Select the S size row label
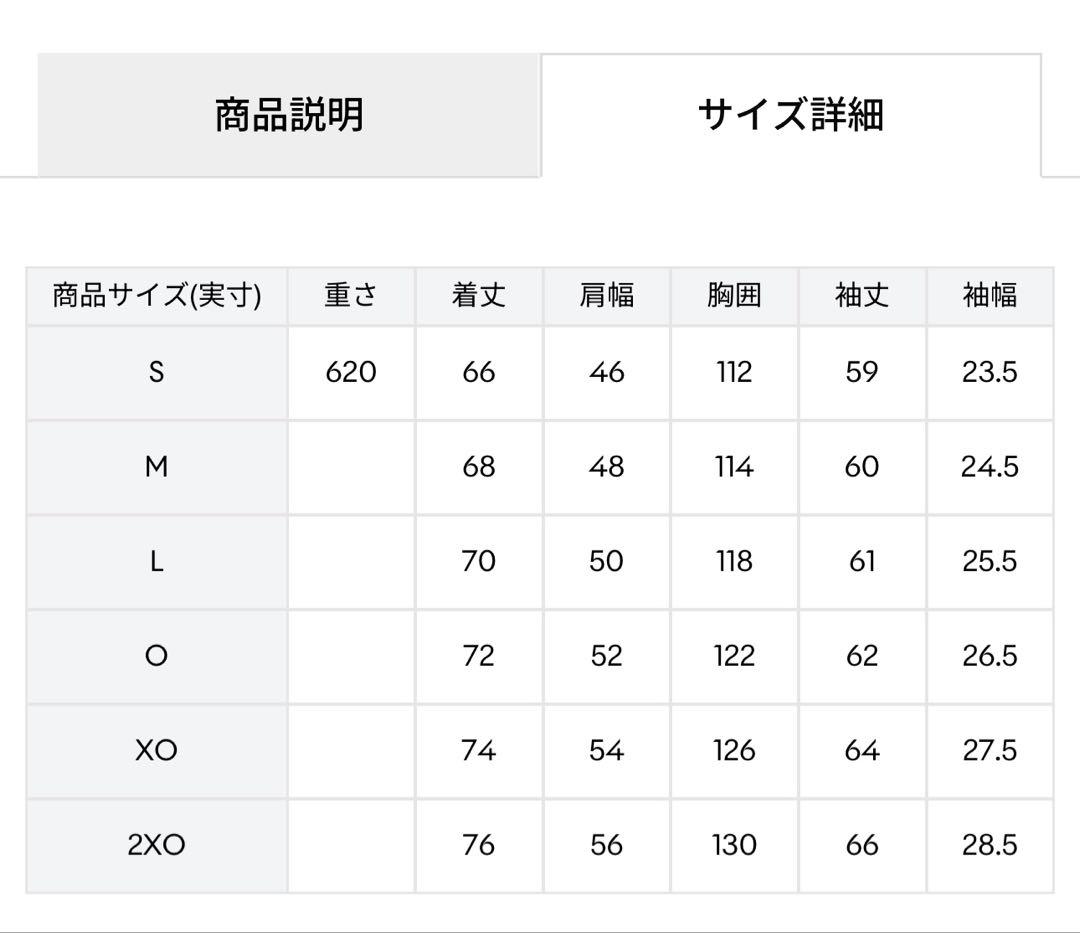 pos(157,372)
